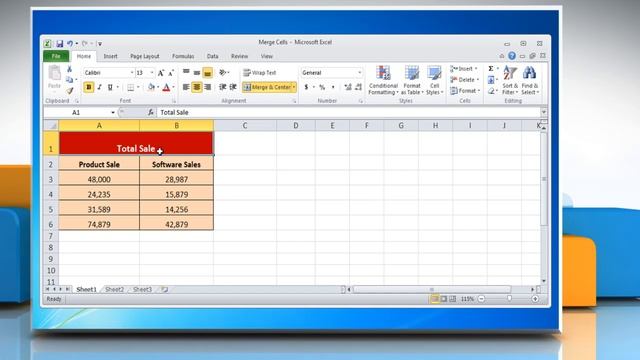The image size is (640, 360).
Task: Toggle Wrap Text
Action: pos(260,73)
